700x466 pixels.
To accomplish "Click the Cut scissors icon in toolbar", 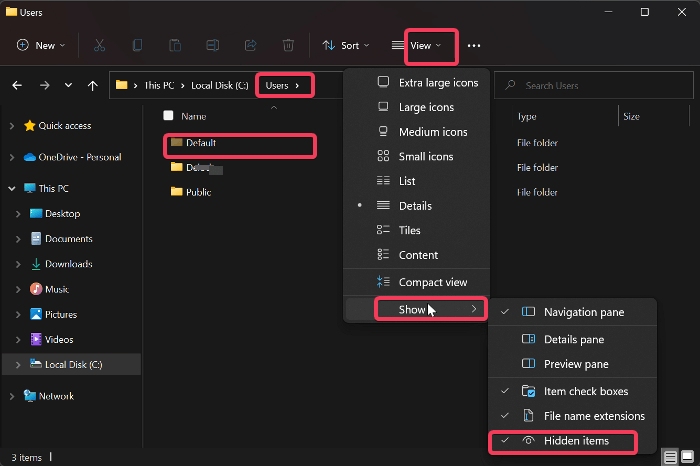I will pos(99,45).
